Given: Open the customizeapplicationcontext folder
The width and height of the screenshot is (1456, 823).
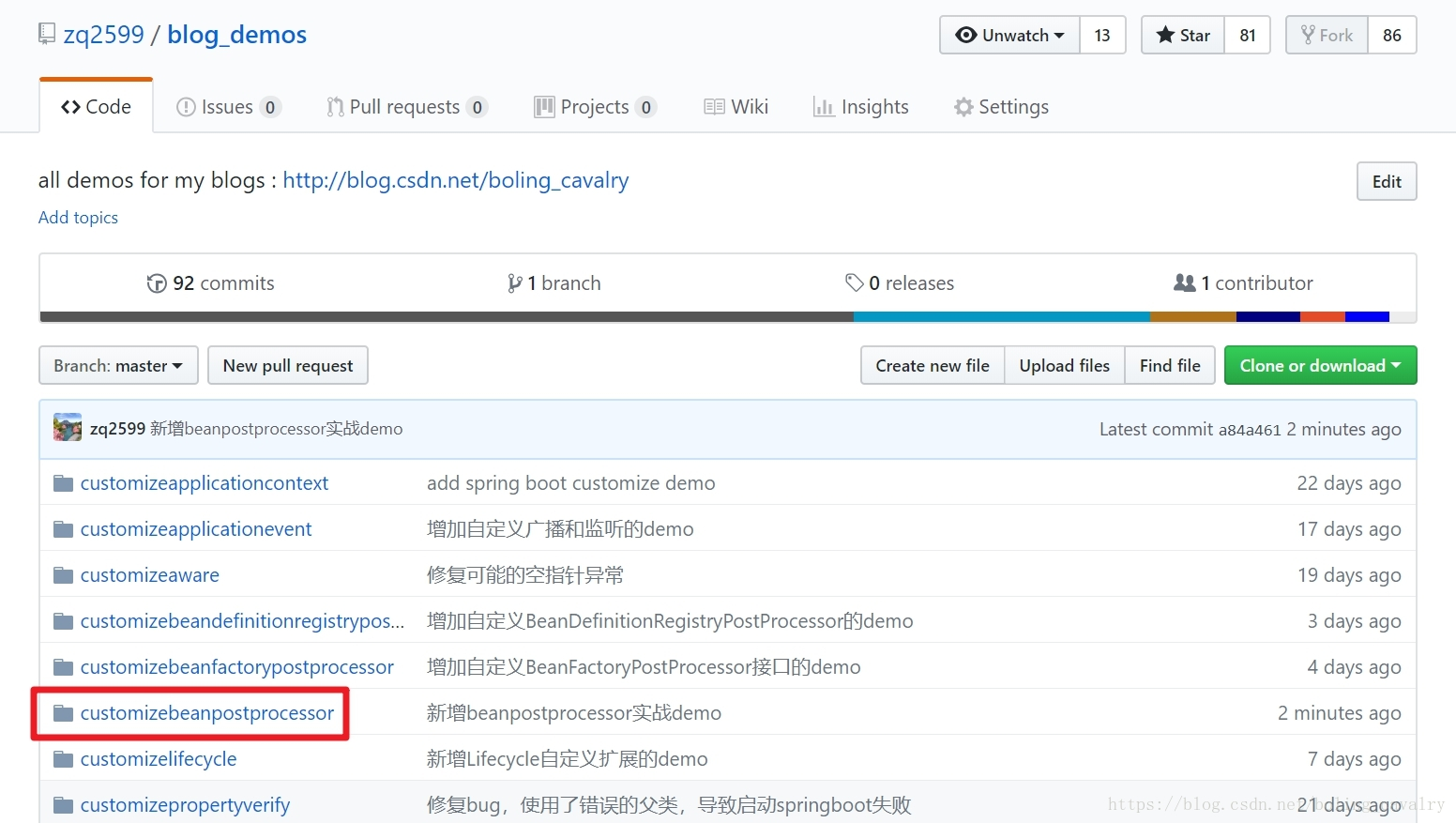Looking at the screenshot, I should pyautogui.click(x=205, y=483).
